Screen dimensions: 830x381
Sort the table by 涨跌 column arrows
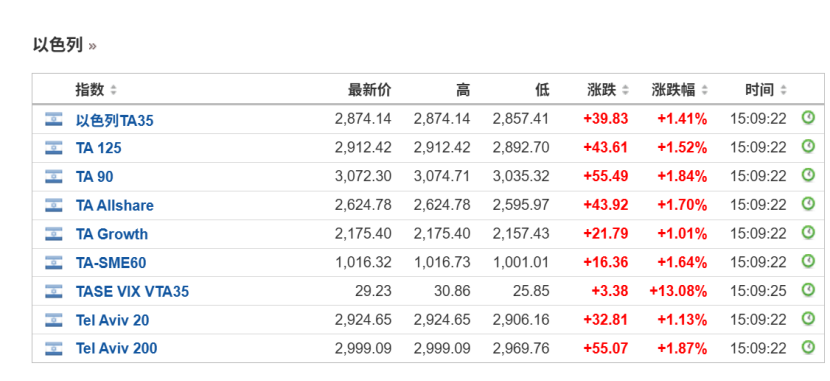click(x=625, y=90)
